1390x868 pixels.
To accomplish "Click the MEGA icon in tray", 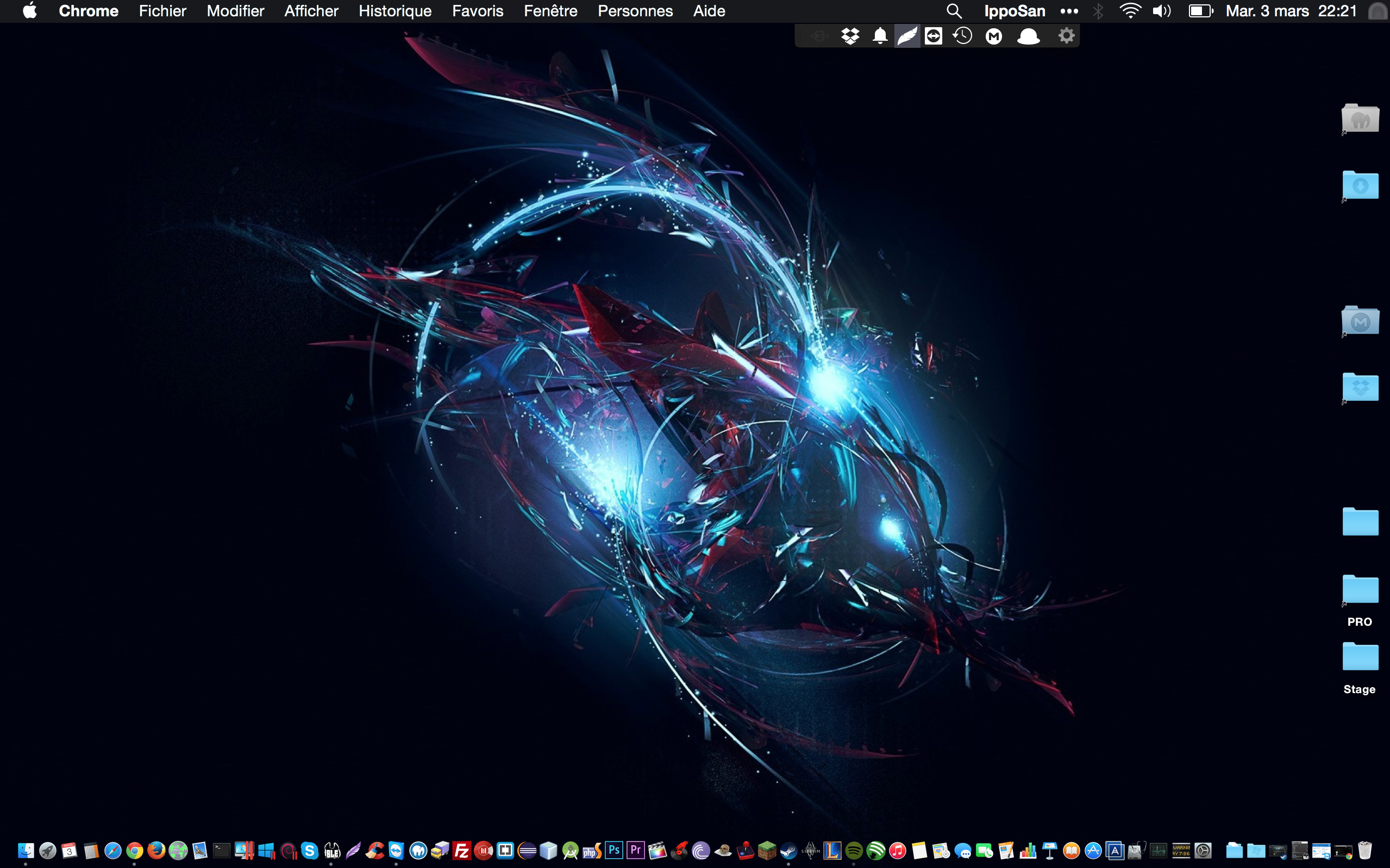I will [994, 37].
